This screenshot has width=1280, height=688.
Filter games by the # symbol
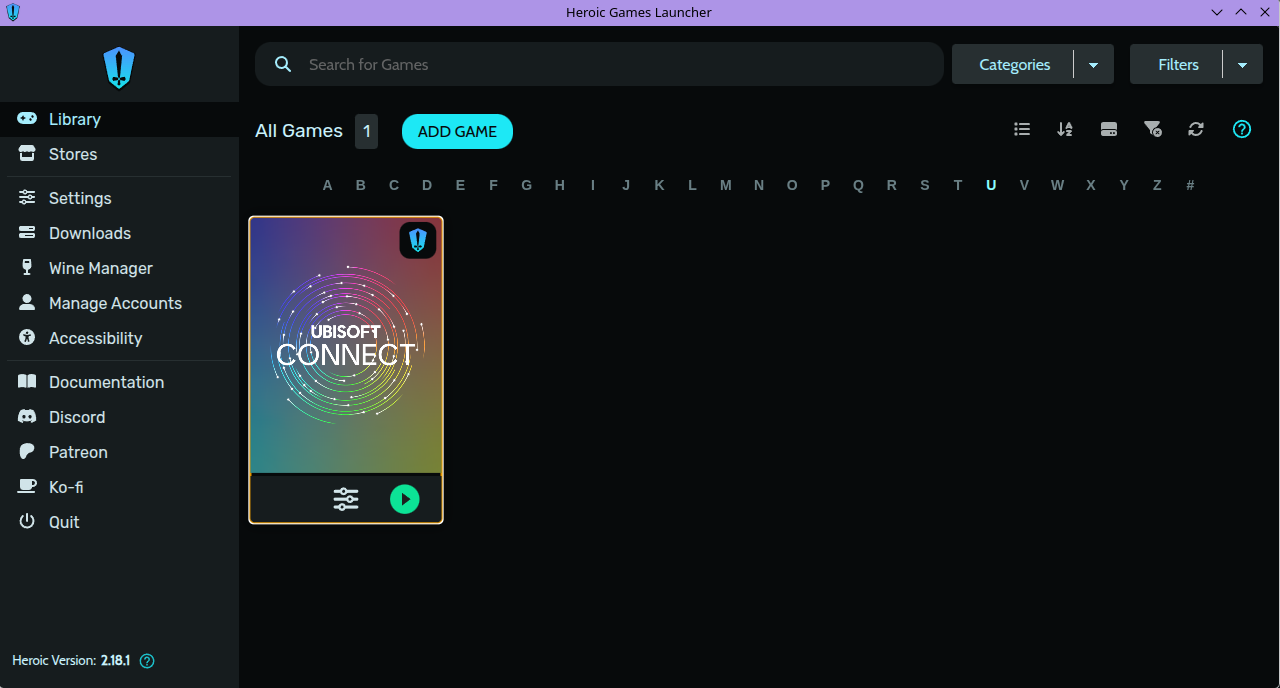click(x=1190, y=185)
